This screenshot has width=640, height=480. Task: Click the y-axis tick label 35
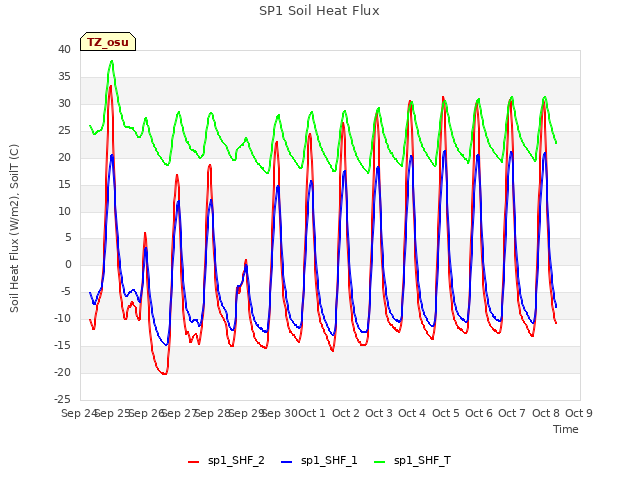[64, 76]
